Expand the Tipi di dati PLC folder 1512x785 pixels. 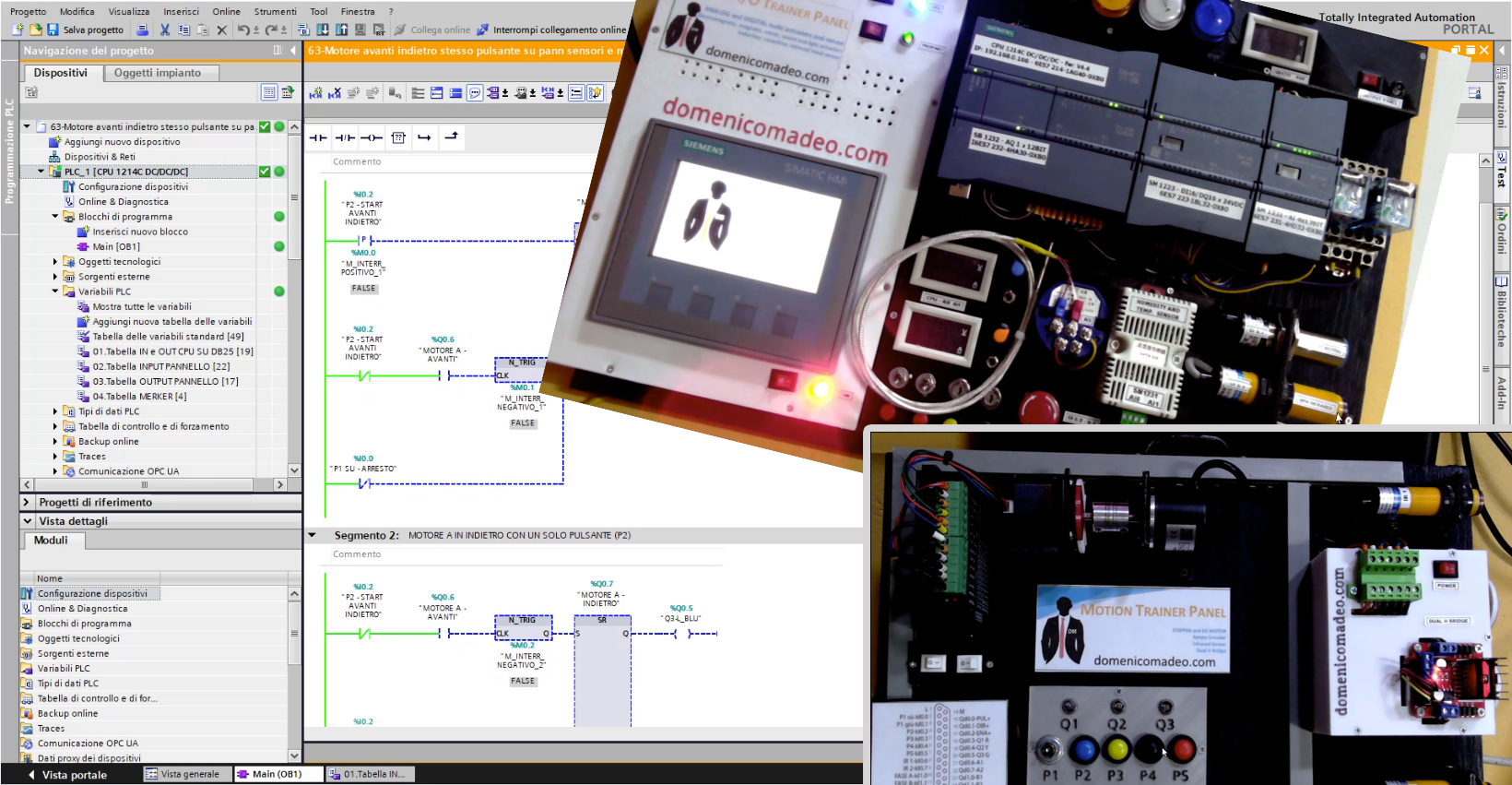coord(55,411)
